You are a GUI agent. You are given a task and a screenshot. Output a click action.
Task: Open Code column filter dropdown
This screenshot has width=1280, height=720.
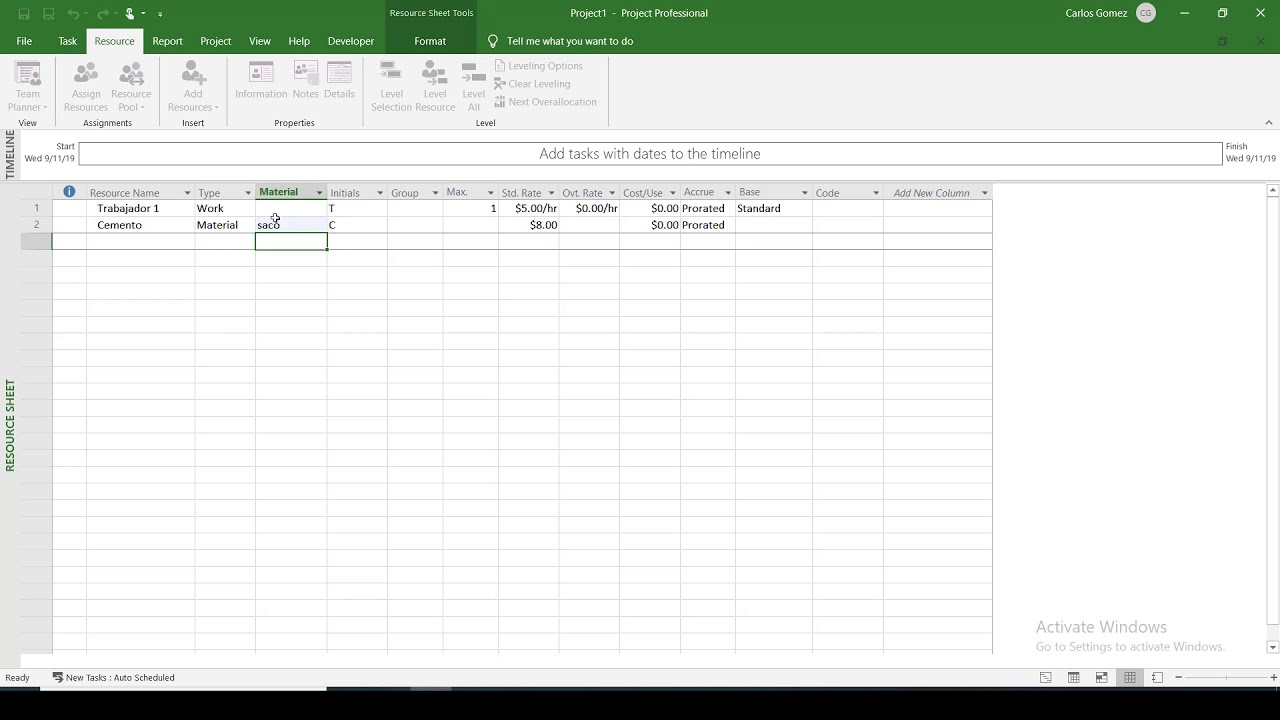[876, 193]
